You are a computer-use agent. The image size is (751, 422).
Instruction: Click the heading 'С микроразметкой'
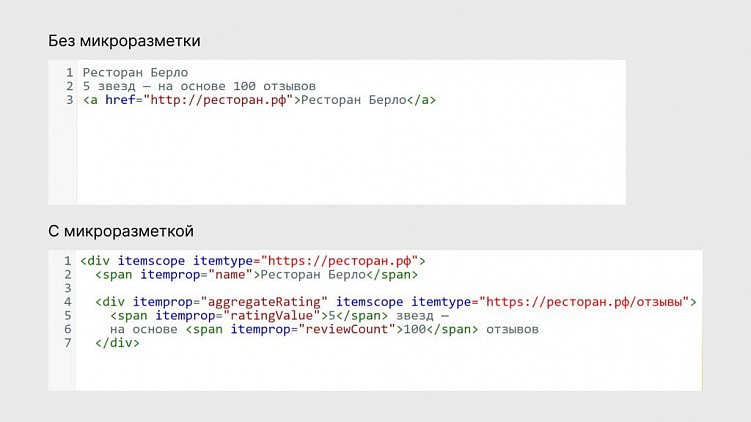click(121, 231)
